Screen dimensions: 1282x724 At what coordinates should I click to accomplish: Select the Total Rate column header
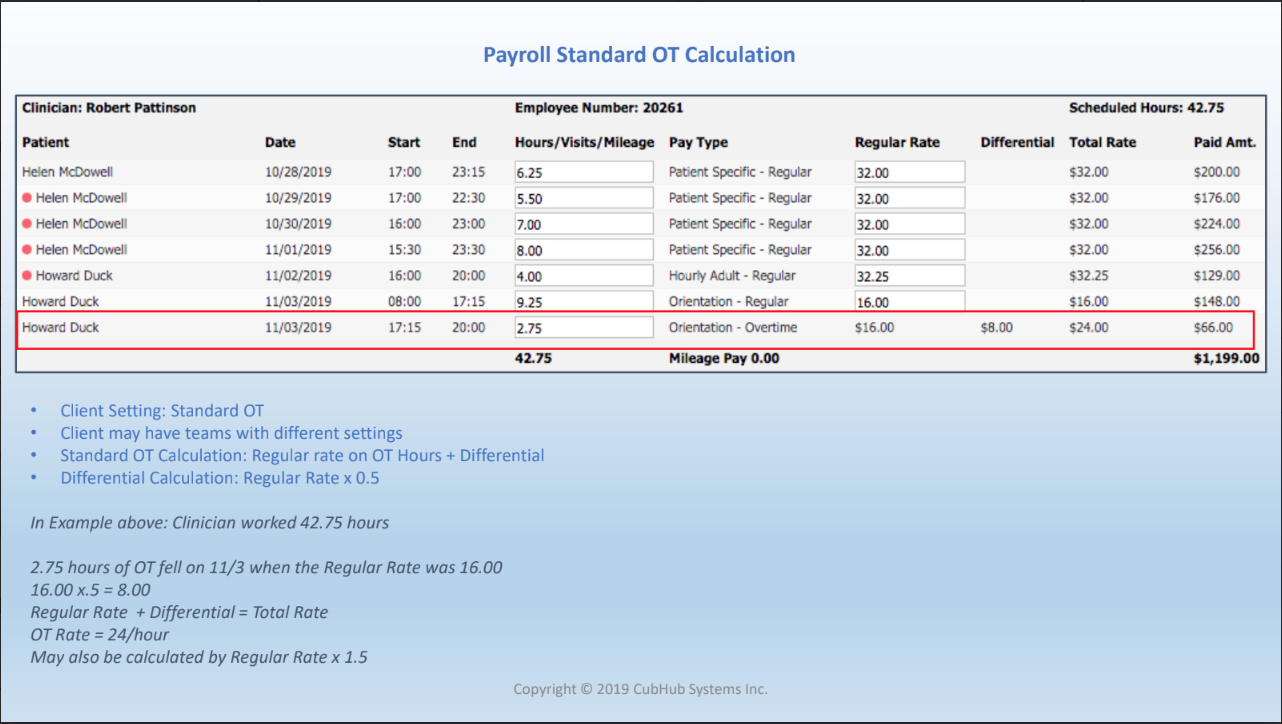pyautogui.click(x=1103, y=142)
